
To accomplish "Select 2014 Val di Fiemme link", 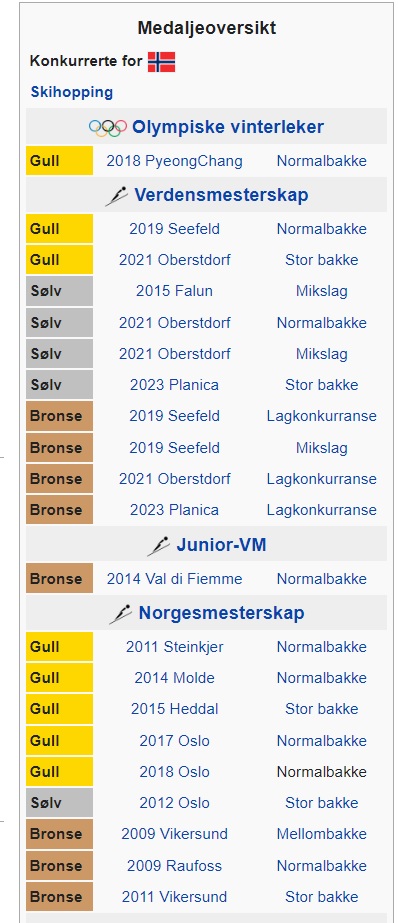I will (x=174, y=579).
